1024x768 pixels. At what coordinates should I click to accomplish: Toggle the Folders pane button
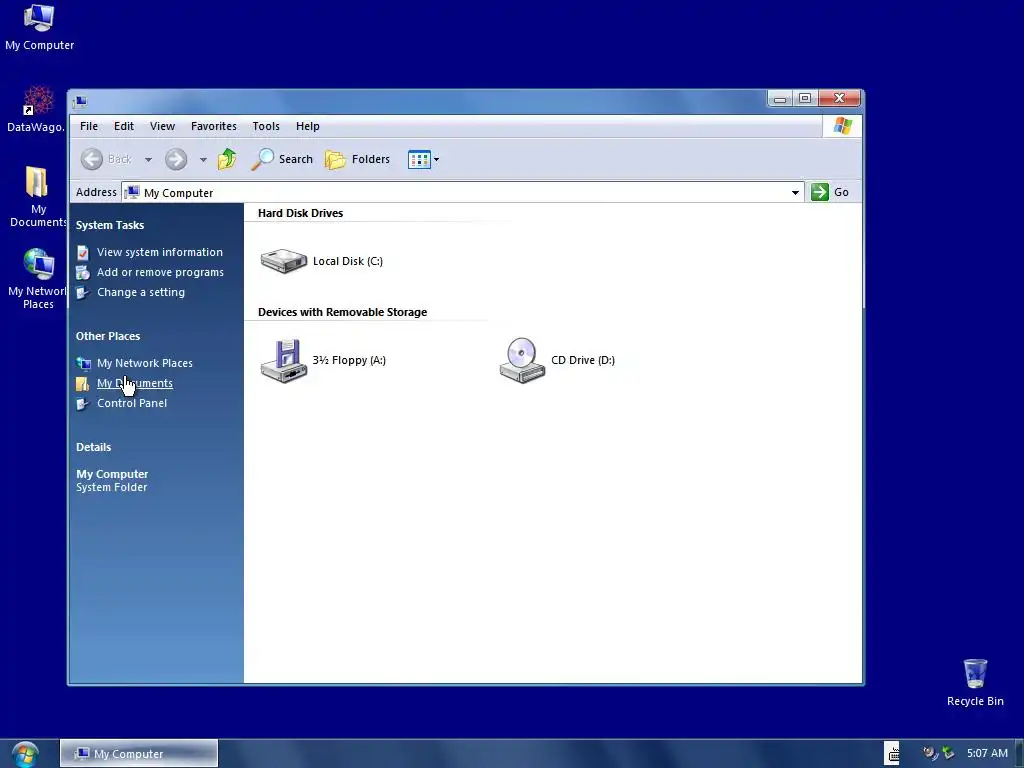[x=357, y=159]
